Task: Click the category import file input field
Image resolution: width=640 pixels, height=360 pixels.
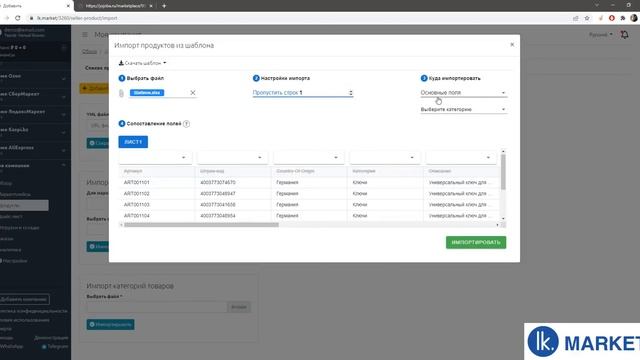Action: (157, 307)
